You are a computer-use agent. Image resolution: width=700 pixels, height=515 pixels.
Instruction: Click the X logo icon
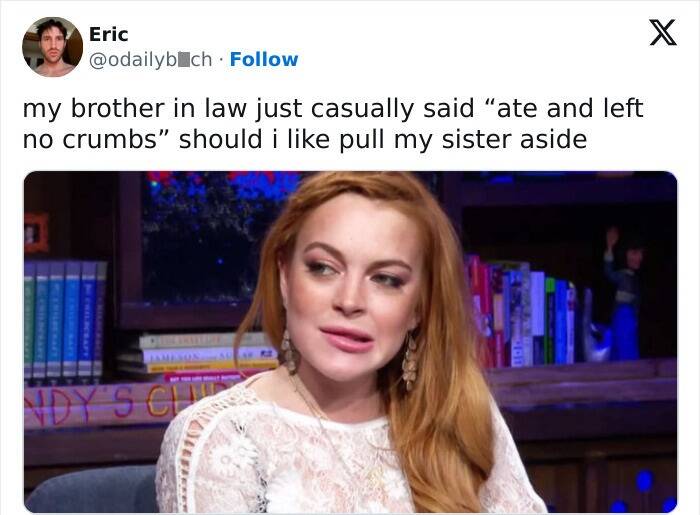(x=663, y=33)
